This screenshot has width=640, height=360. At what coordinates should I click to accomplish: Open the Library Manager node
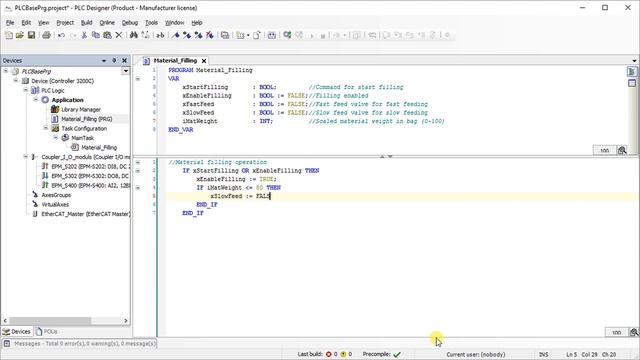click(81, 109)
